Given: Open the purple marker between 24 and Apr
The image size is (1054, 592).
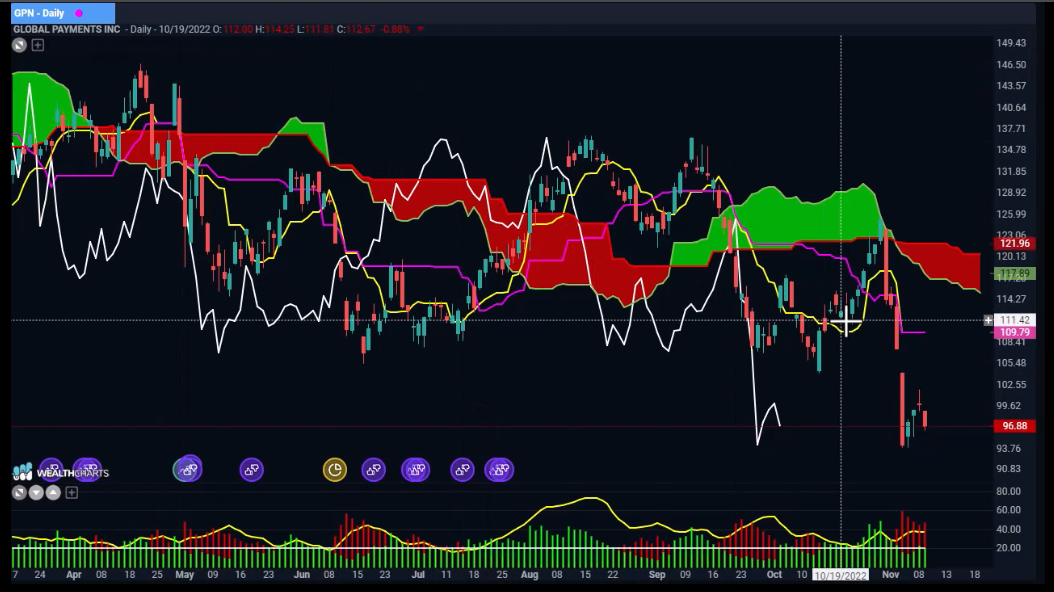Looking at the screenshot, I should tap(52, 468).
